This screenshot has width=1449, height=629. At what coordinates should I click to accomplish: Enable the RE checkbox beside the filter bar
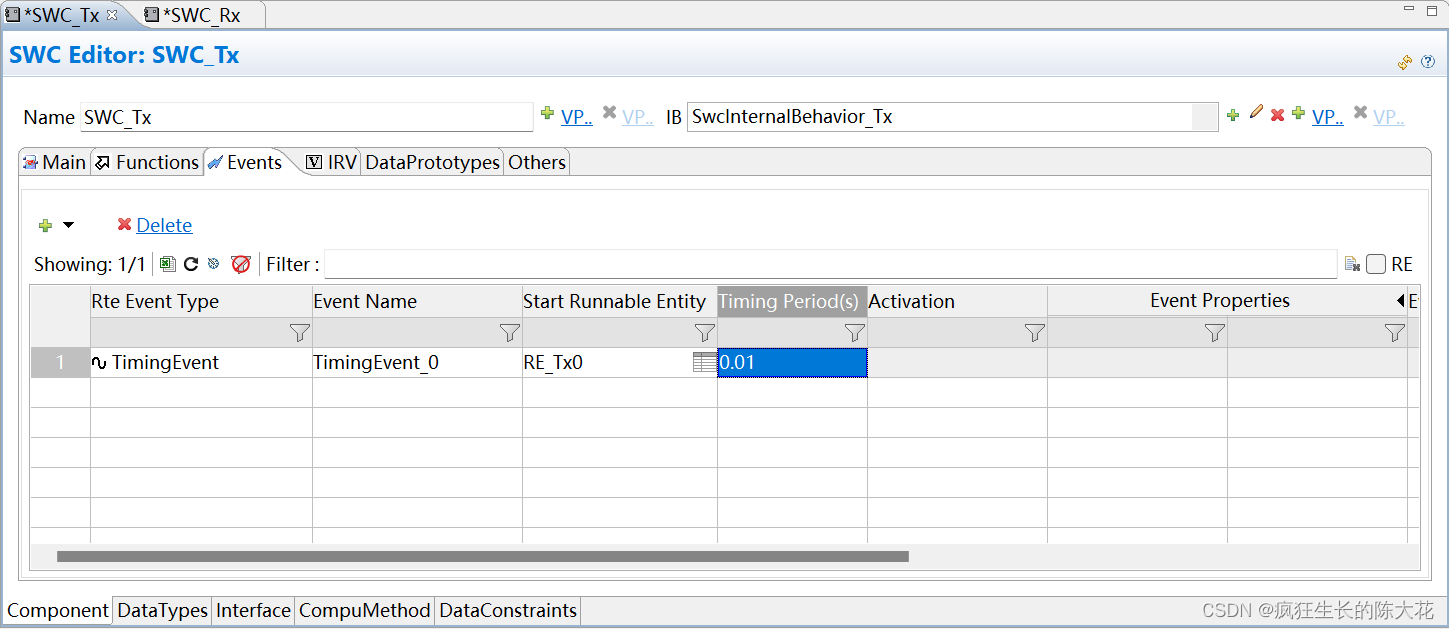click(1376, 263)
